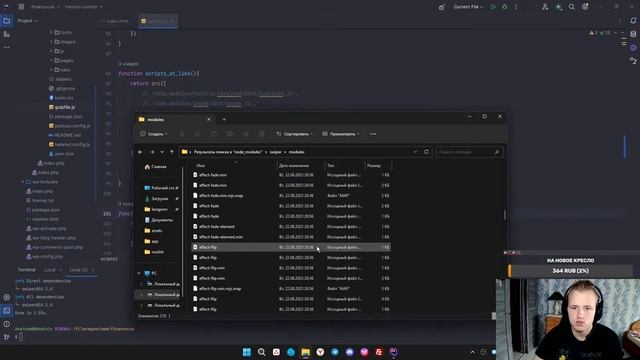
Task: Click the swiper breadcrumb in address bar
Action: point(276,152)
